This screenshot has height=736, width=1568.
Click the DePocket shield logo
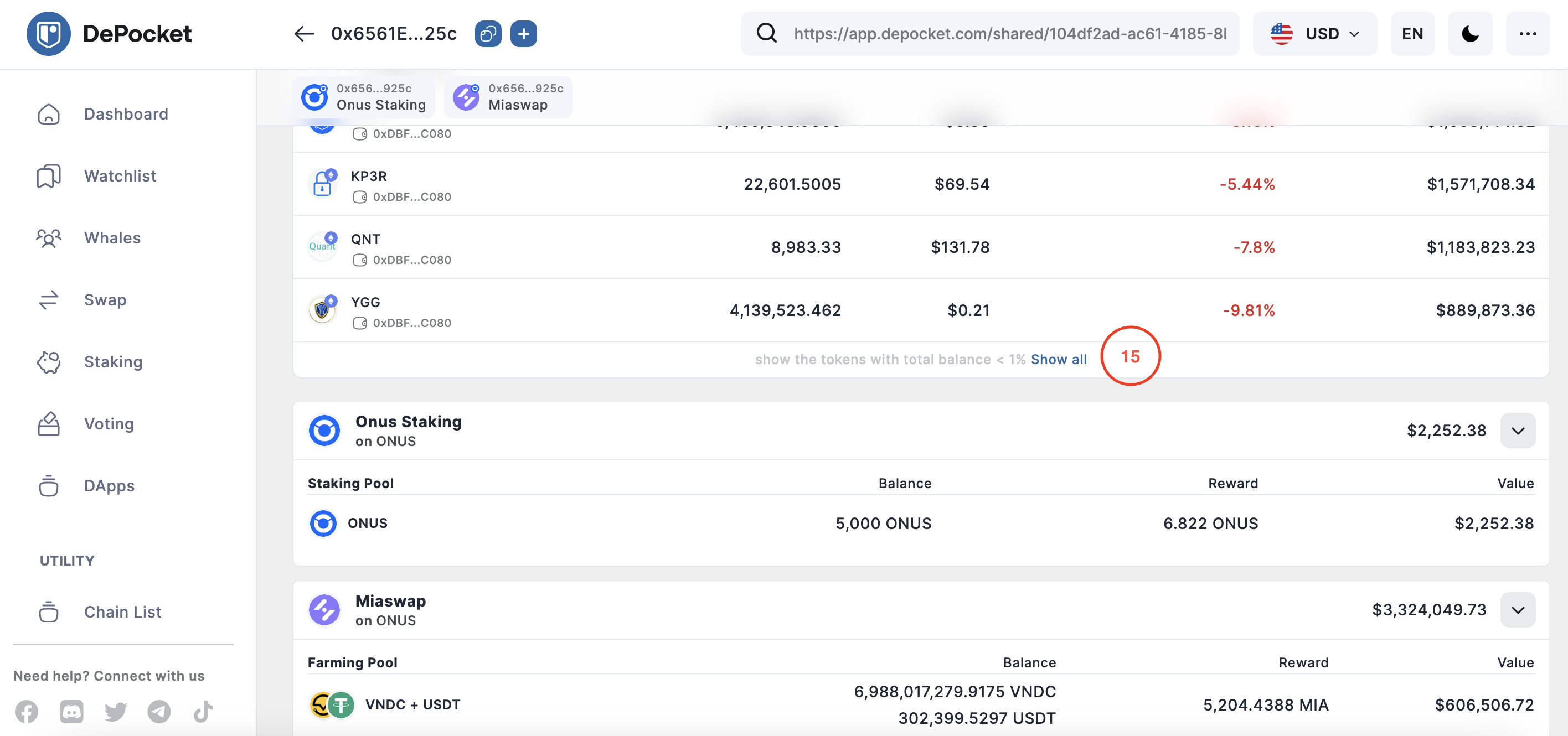point(49,33)
